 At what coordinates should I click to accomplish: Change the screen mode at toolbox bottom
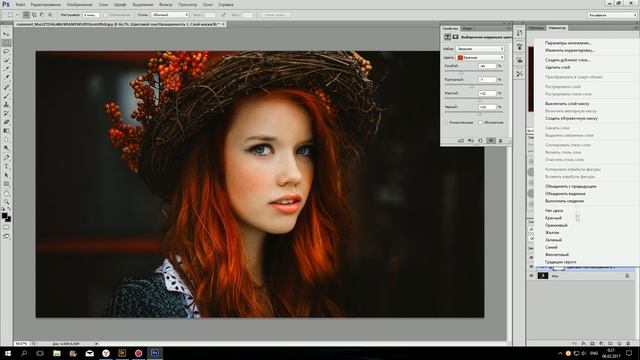click(x=6, y=236)
